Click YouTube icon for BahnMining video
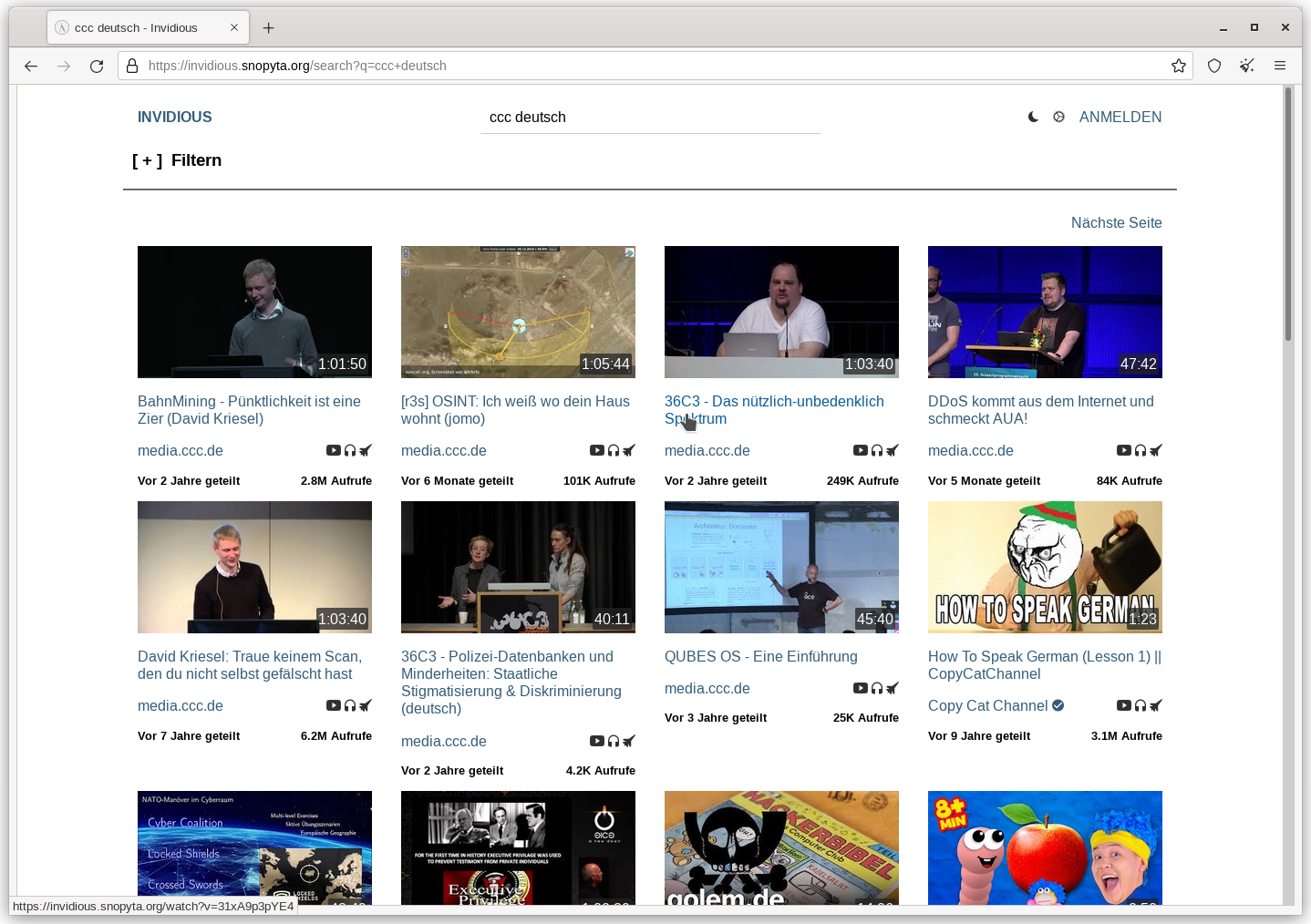 pos(334,450)
